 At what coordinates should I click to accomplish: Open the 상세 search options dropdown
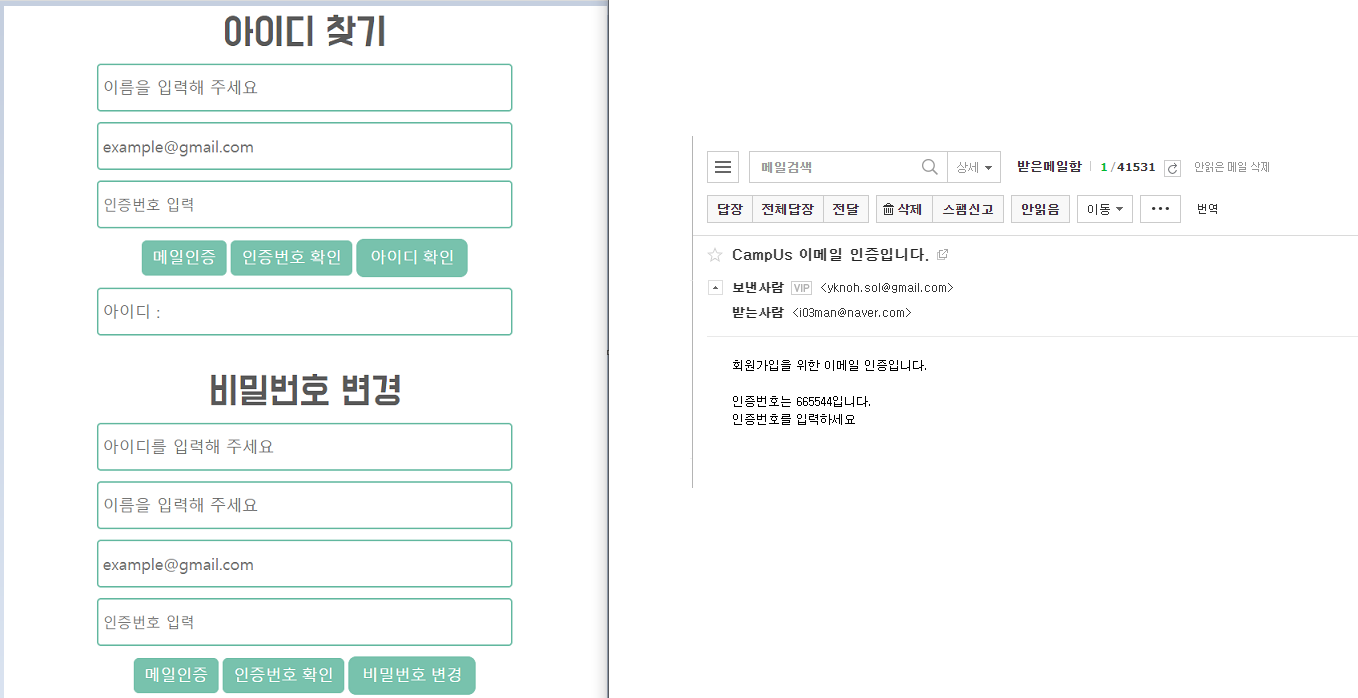[x=973, y=166]
